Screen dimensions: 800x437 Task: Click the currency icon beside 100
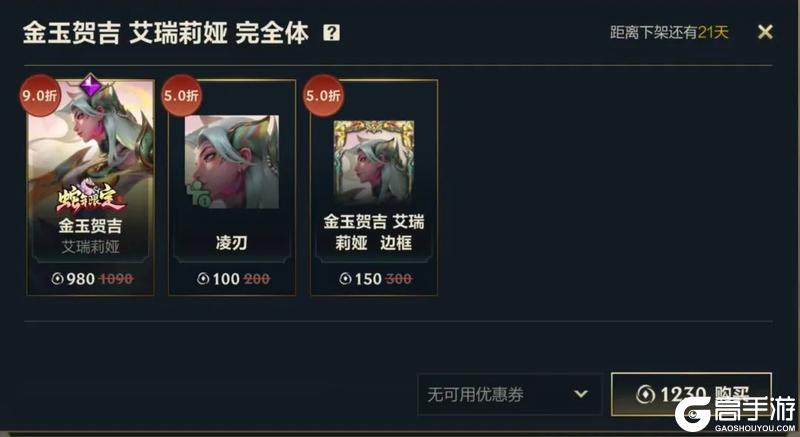204,278
